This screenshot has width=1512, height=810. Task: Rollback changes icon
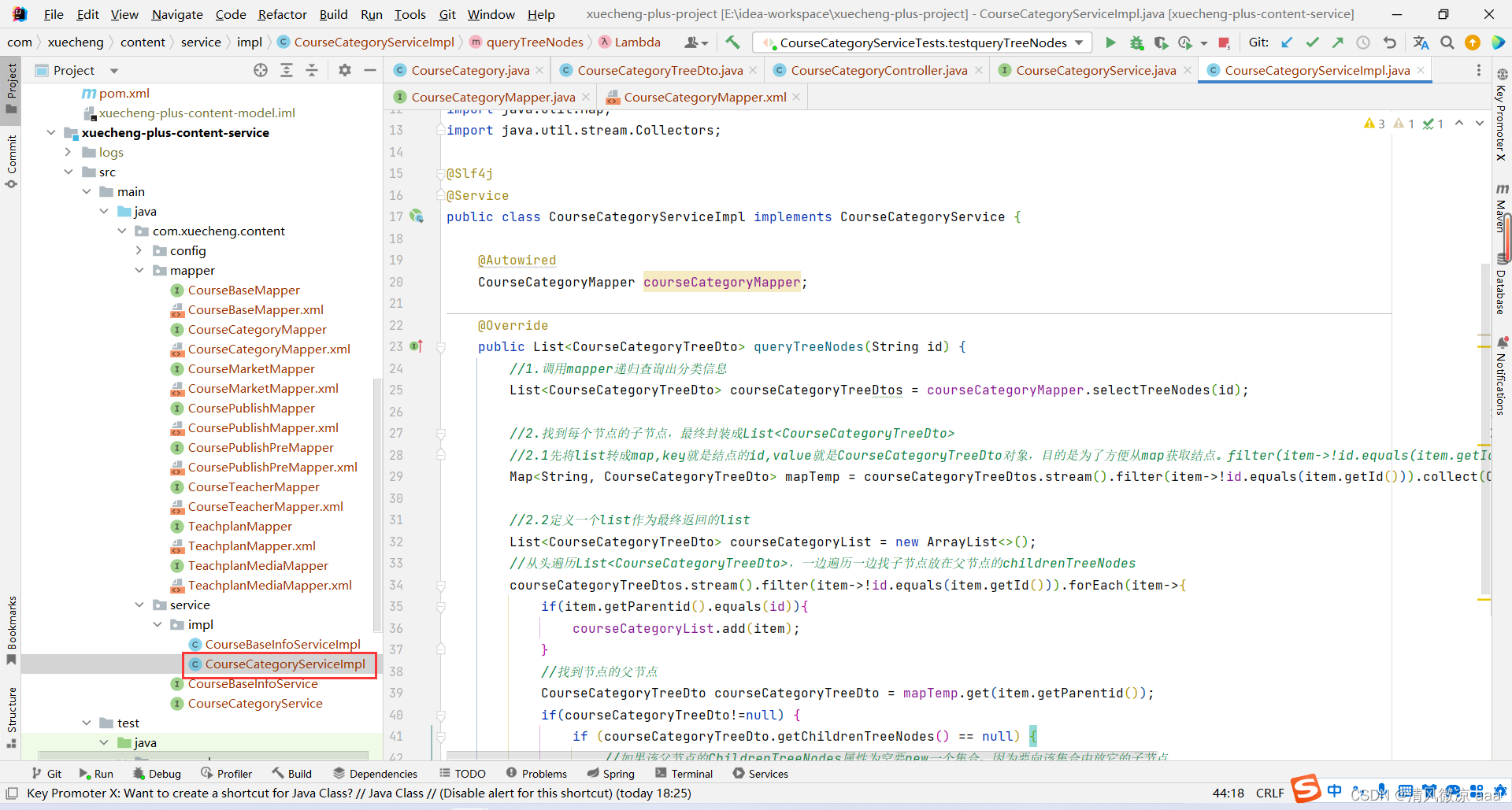(x=1390, y=43)
